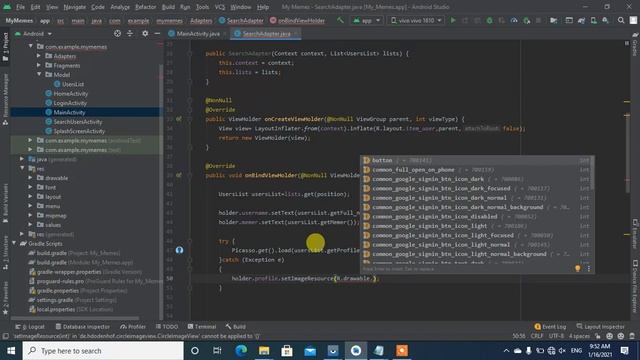Viewport: 640px width, 360px height.
Task: Collapse the Gradle Scripts node
Action: 14,243
